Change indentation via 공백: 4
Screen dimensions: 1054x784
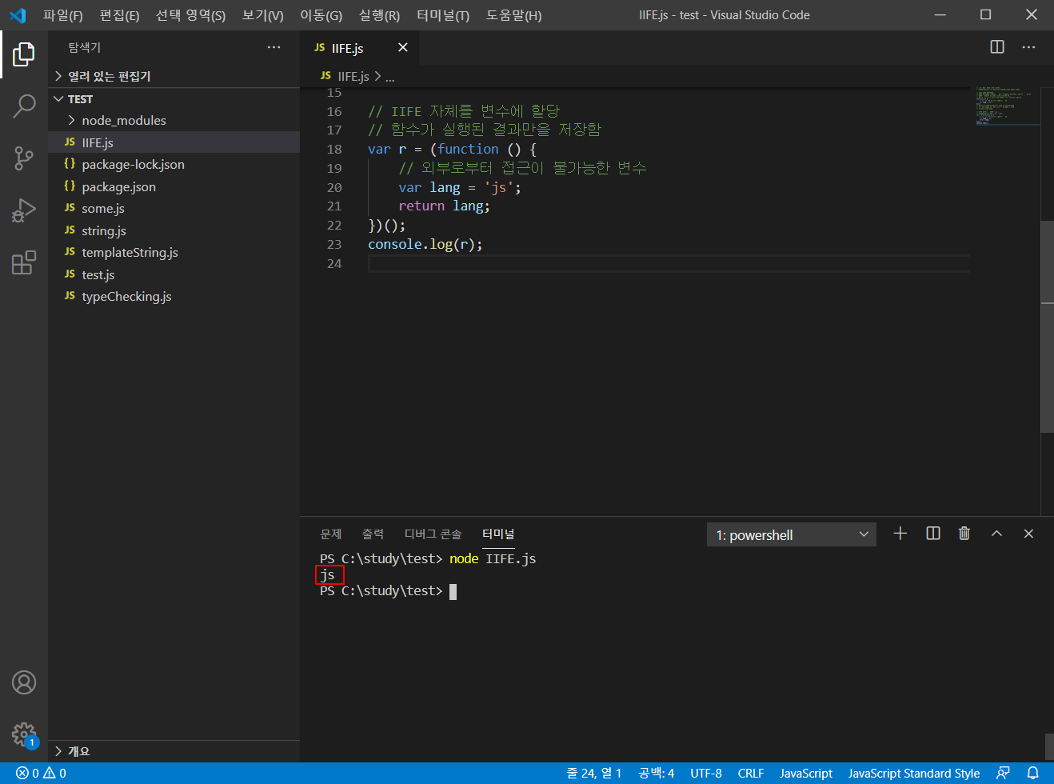(x=656, y=773)
